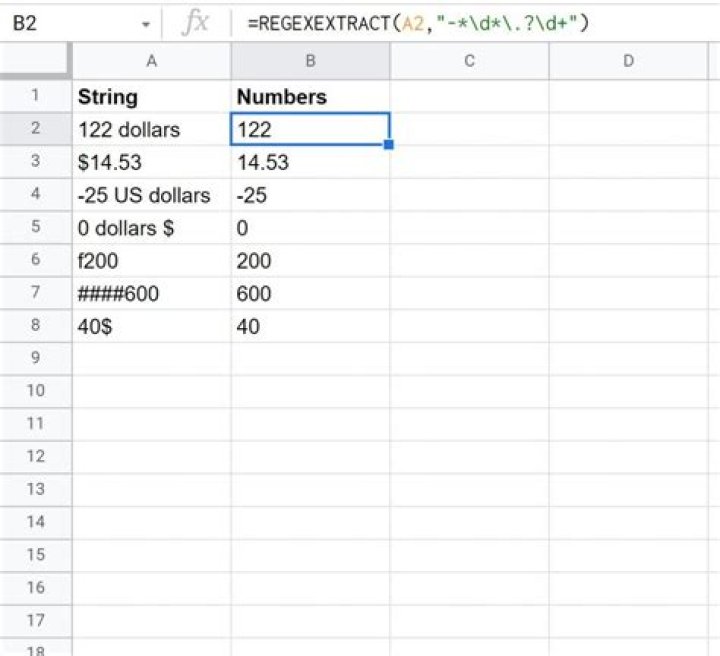Click cell containing '$14.53'

tap(152, 162)
